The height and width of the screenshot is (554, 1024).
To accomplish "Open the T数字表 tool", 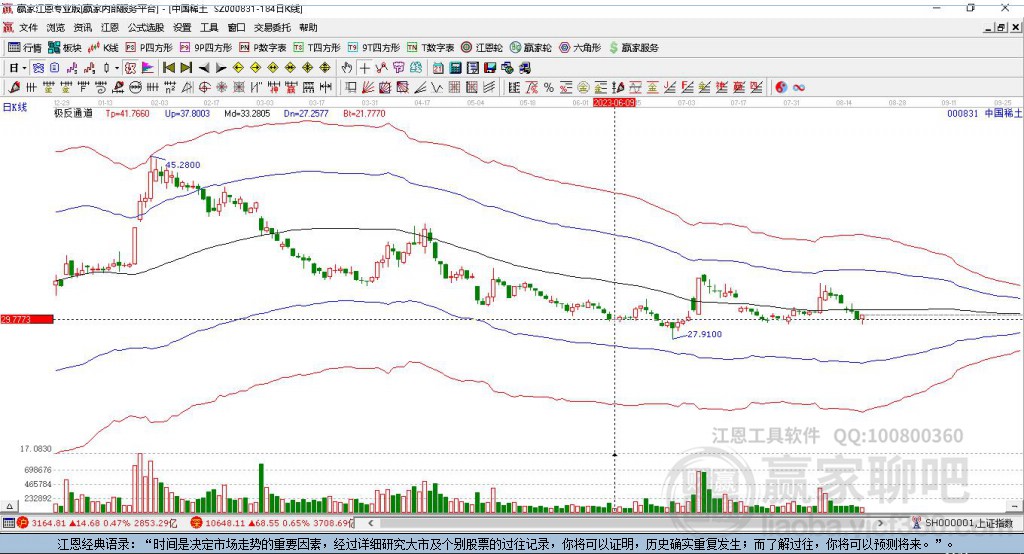I will point(430,48).
